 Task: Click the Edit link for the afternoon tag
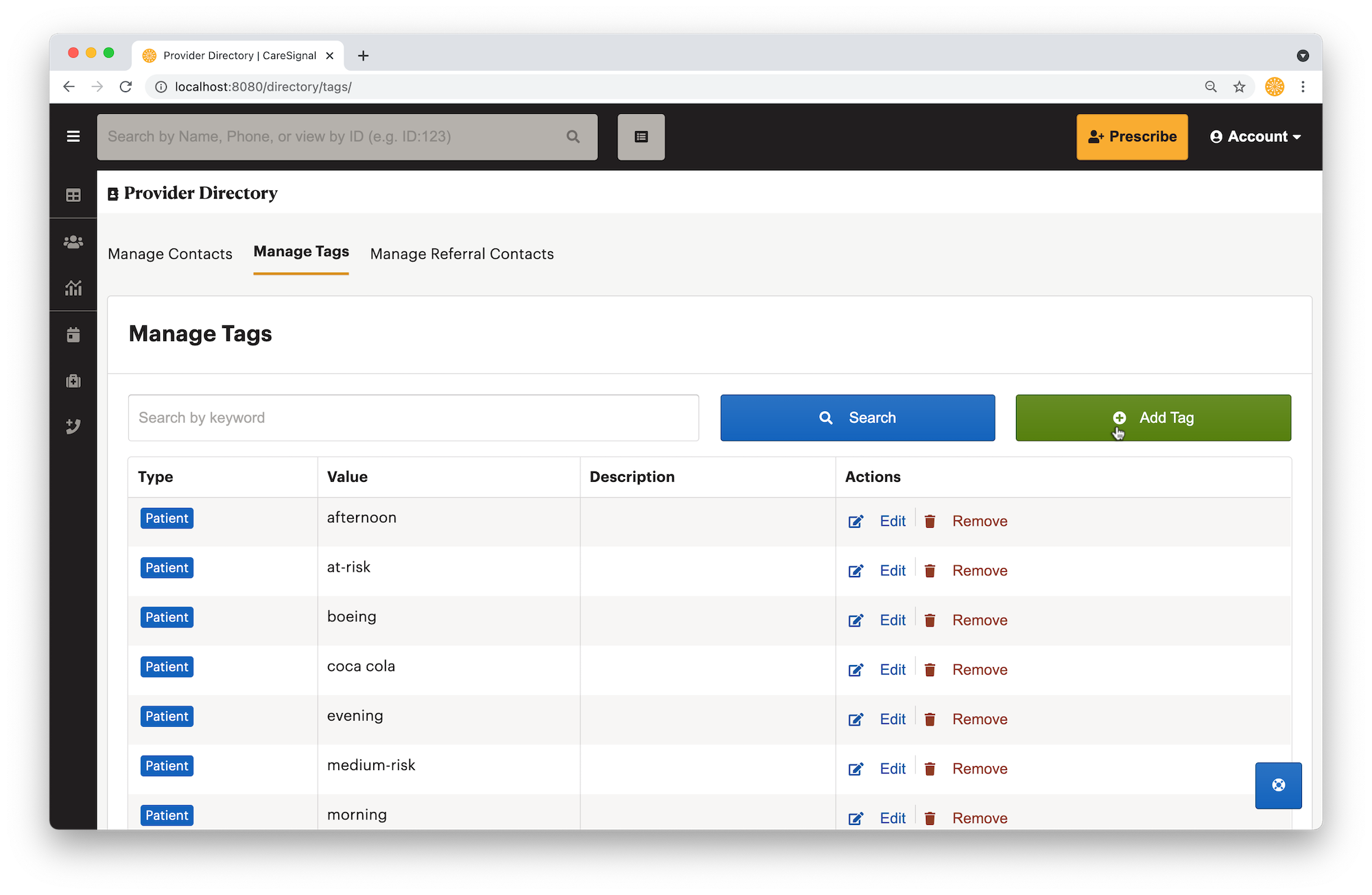pos(892,522)
